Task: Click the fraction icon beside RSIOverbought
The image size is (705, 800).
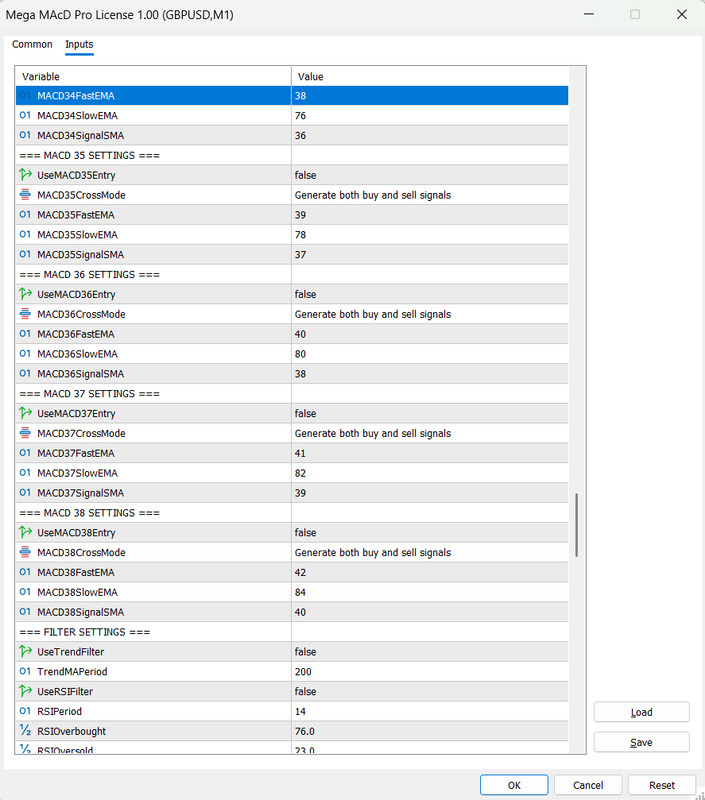Action: click(x=25, y=731)
